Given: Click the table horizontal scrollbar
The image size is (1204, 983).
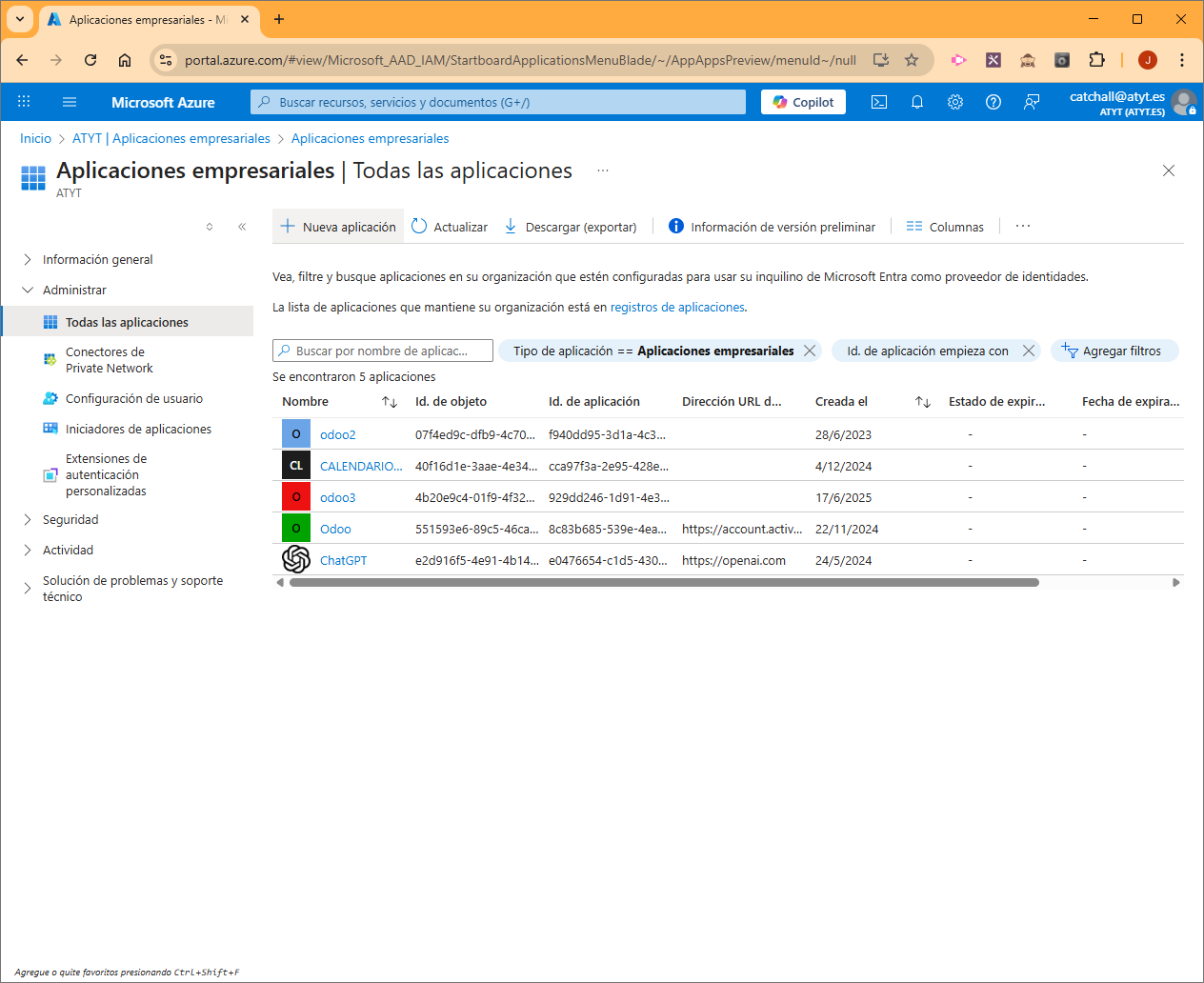Looking at the screenshot, I should (664, 582).
